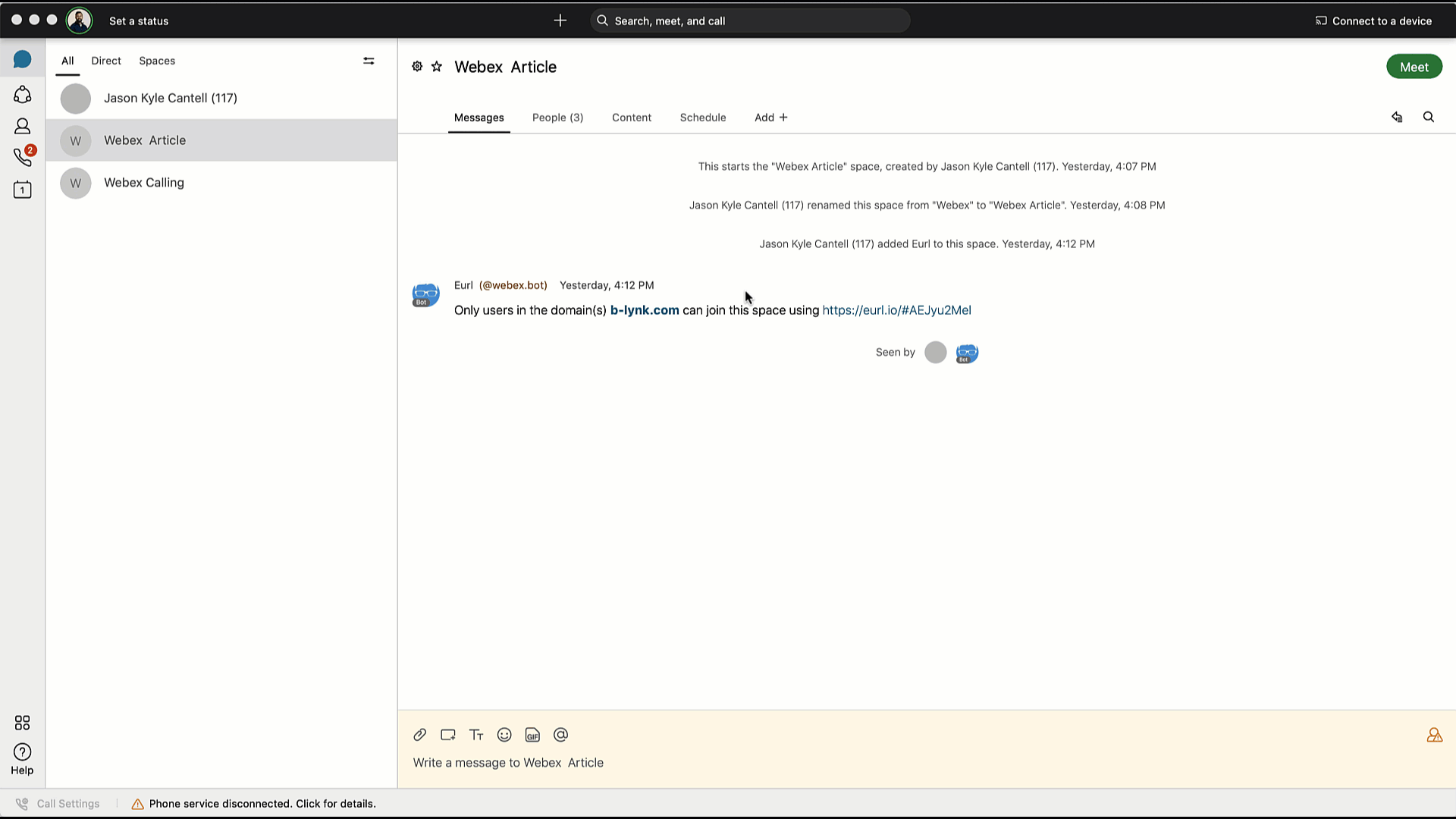This screenshot has height=819, width=1456.
Task: Open the space list filter icon
Action: (369, 61)
